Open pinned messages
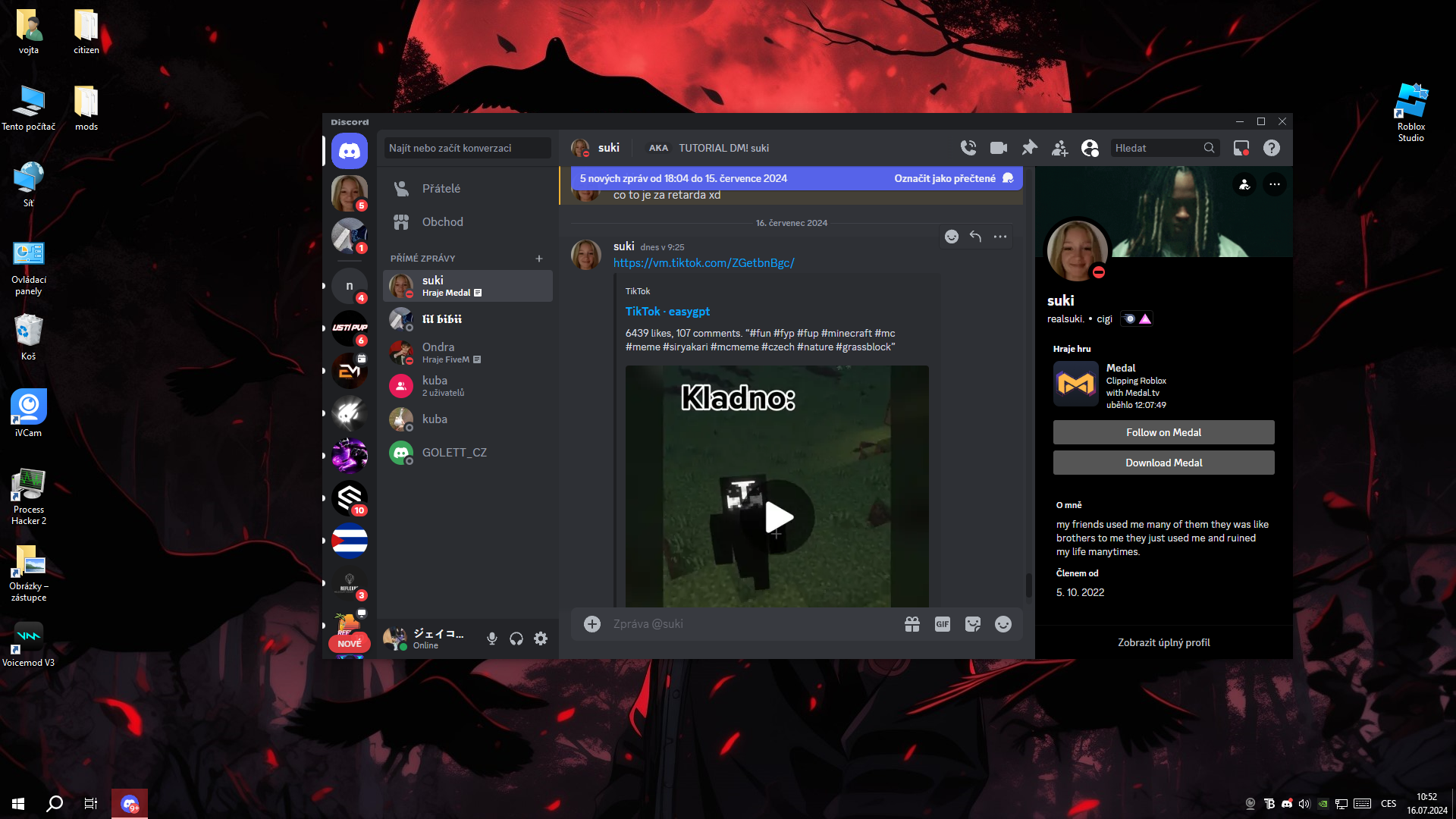Viewport: 1456px width, 819px height. pyautogui.click(x=1029, y=148)
